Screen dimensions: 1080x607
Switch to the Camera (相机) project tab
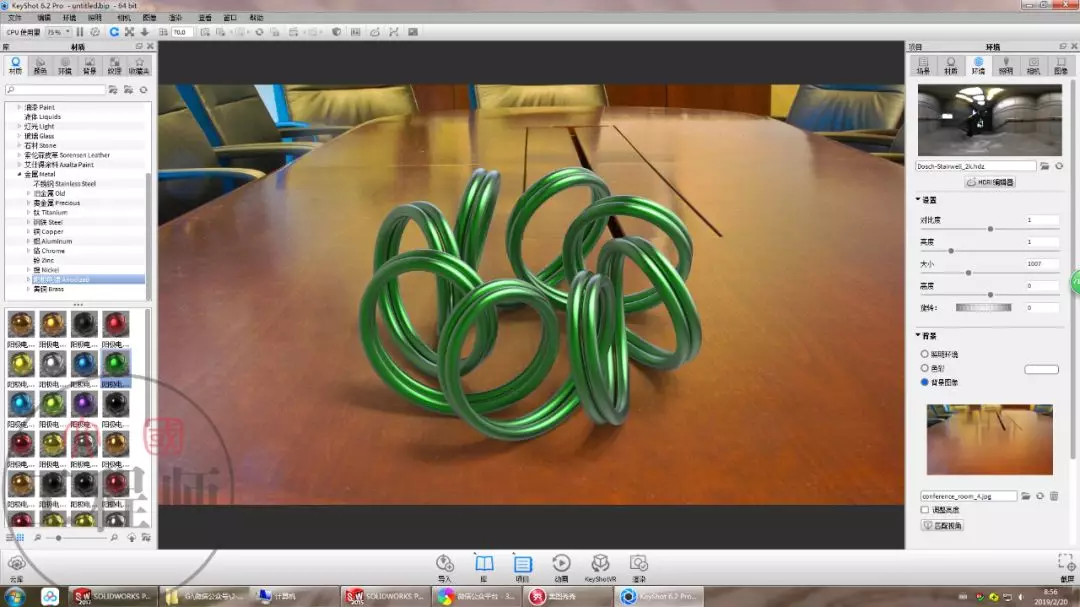pyautogui.click(x=1033, y=65)
